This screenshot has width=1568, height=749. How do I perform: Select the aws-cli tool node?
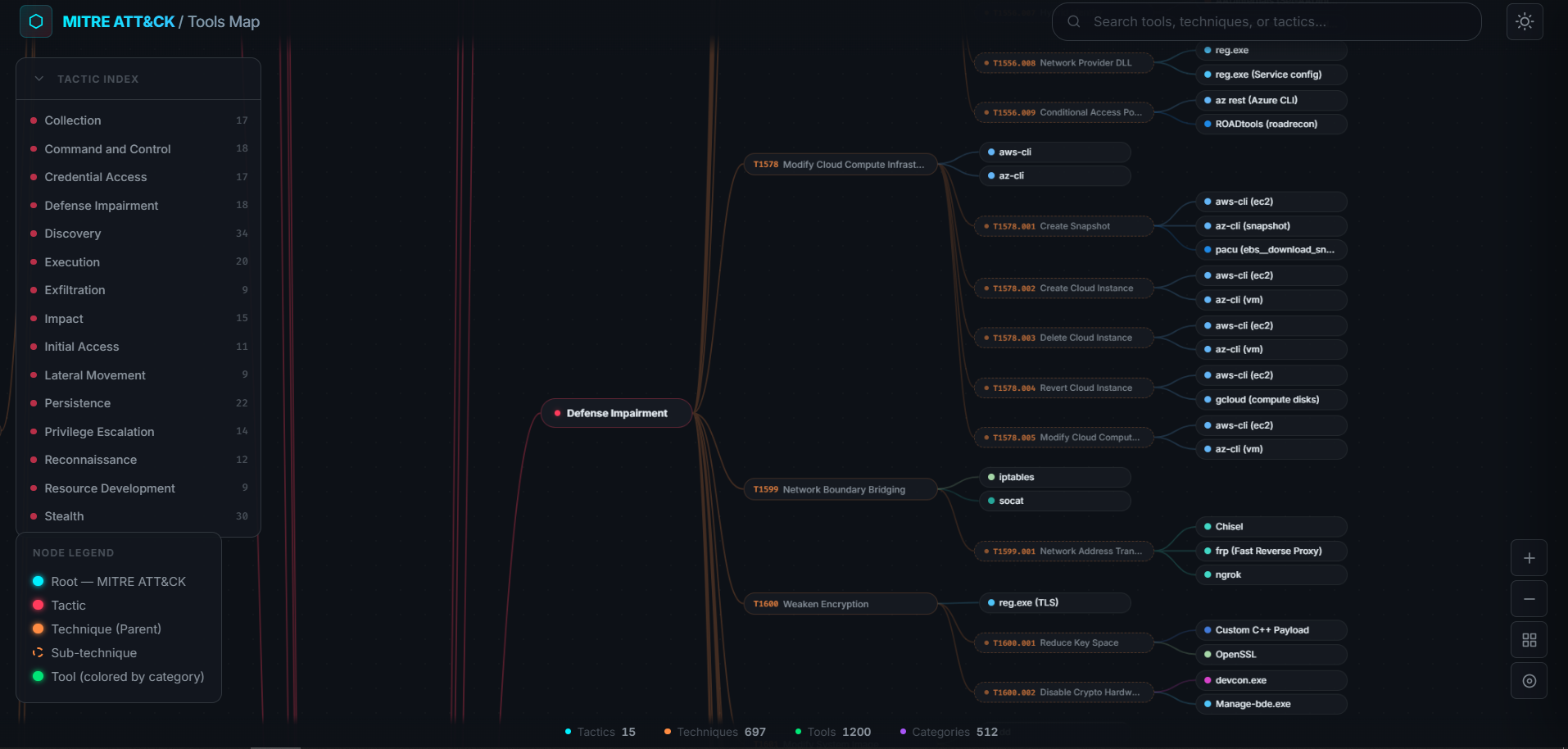click(x=1055, y=152)
